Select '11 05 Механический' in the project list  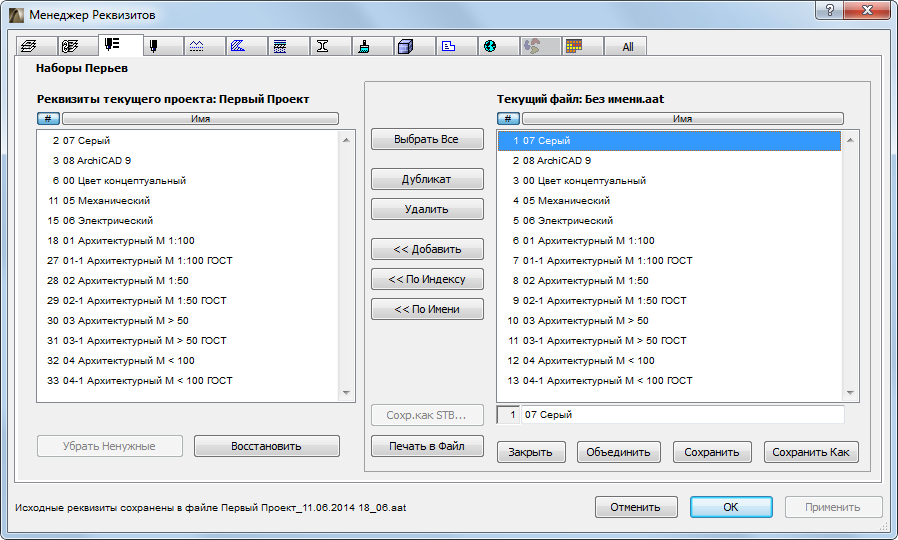(188, 200)
